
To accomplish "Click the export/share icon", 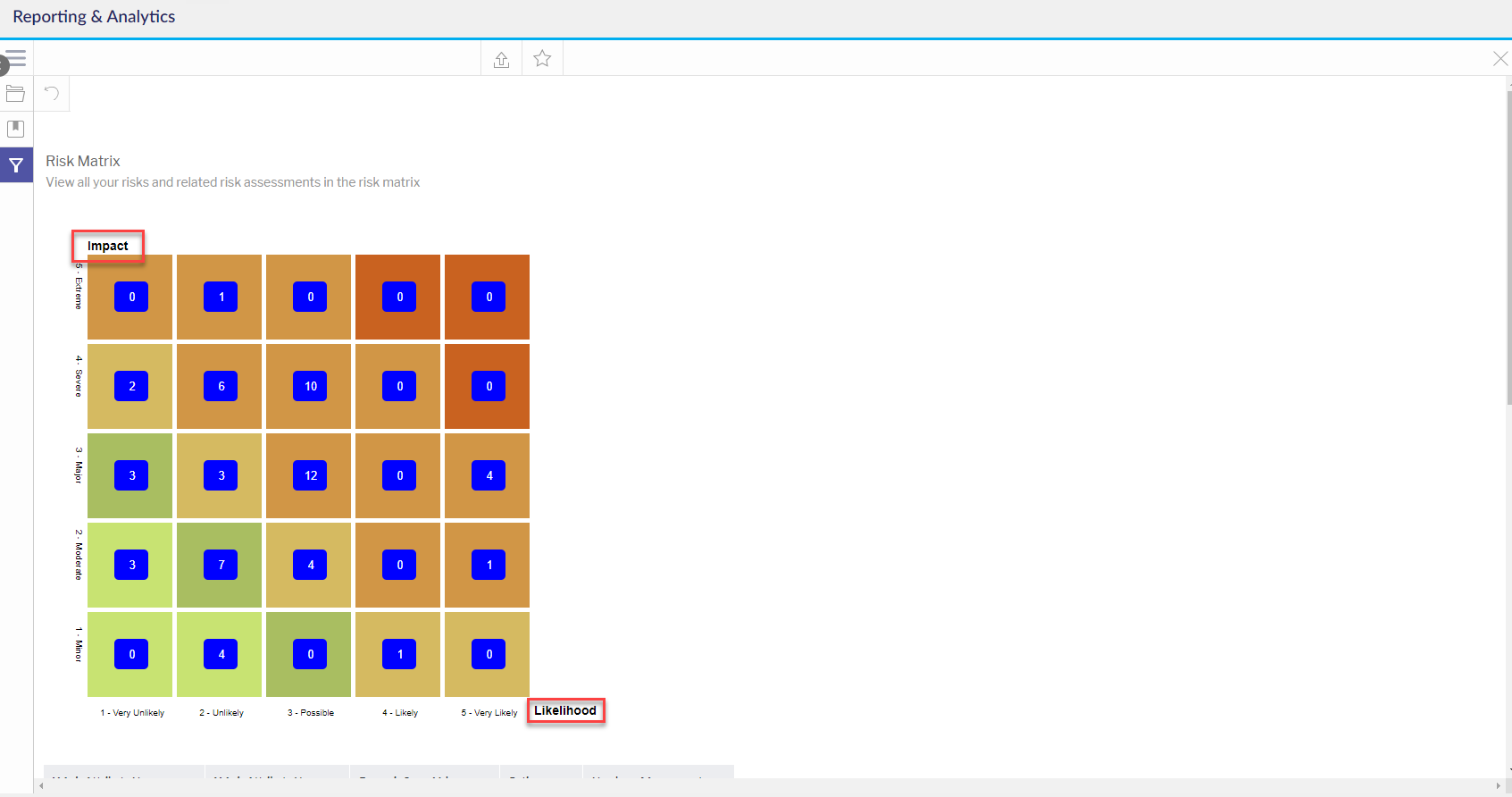I will coord(501,60).
